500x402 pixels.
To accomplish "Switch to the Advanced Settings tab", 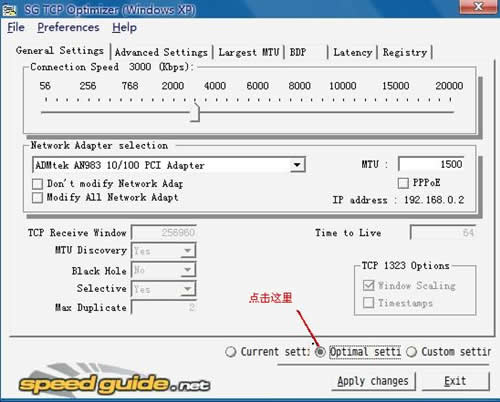I will coord(161,52).
